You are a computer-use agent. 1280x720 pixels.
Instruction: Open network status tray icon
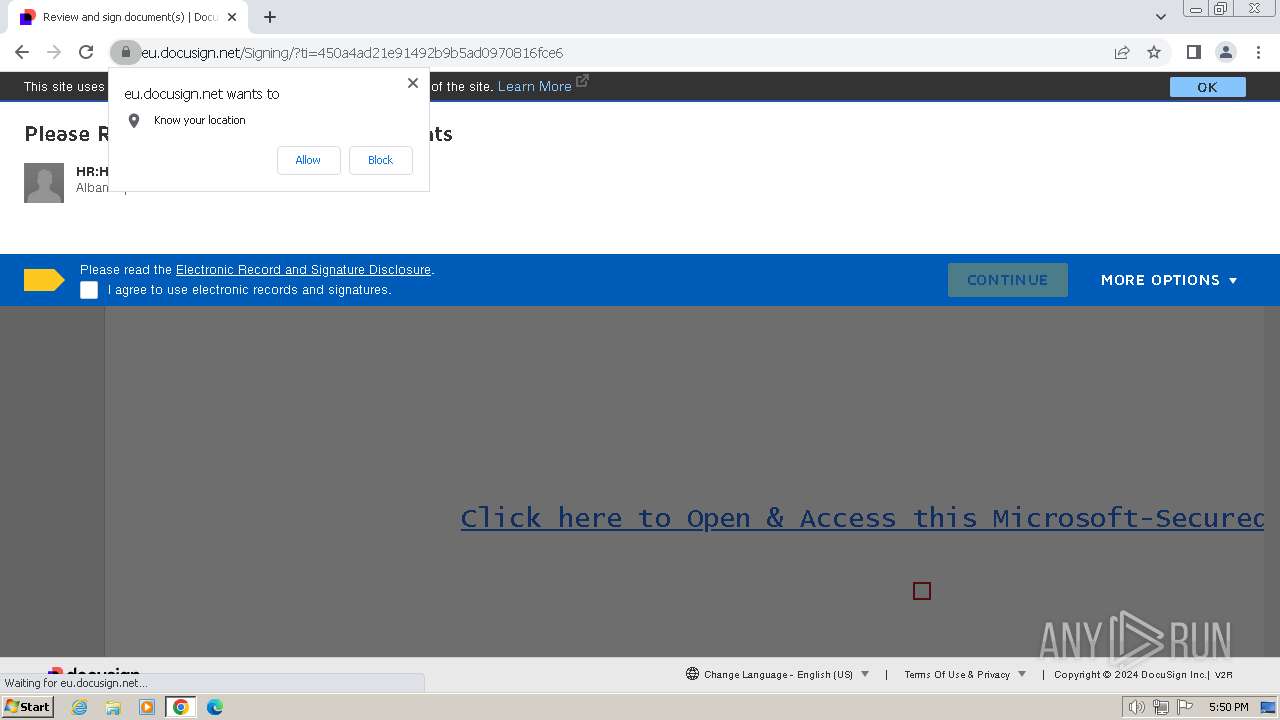click(x=1161, y=707)
